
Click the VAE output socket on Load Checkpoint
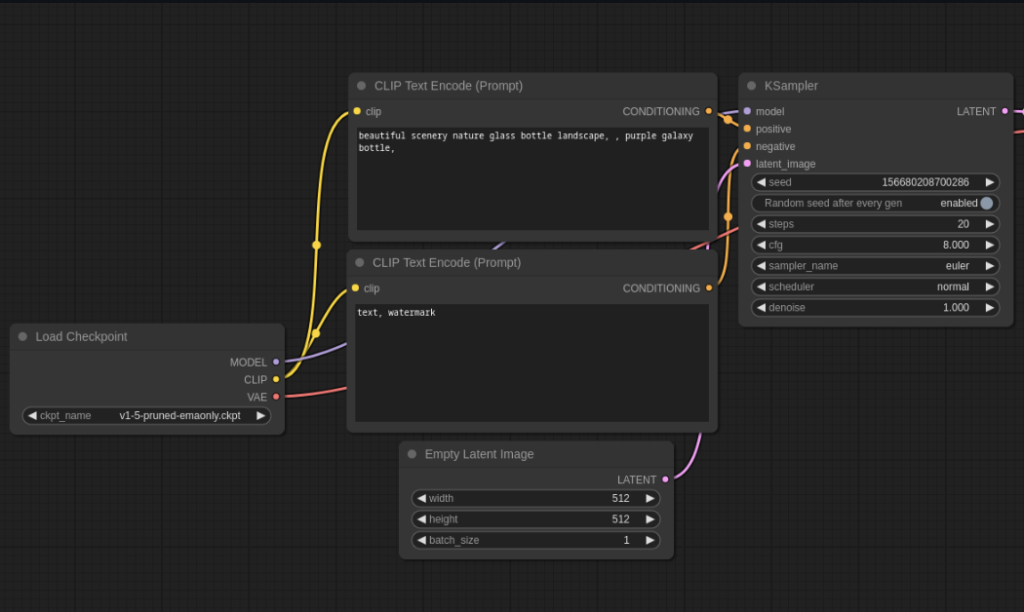(x=276, y=397)
